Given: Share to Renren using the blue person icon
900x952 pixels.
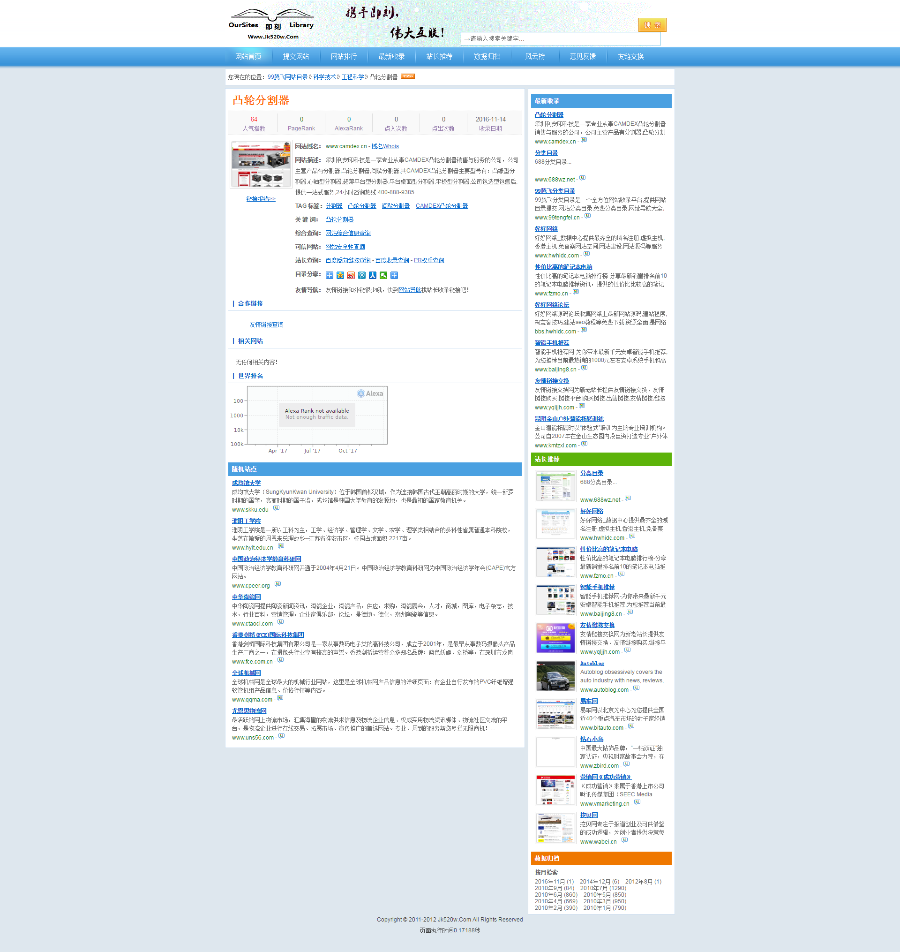Looking at the screenshot, I should coord(373,275).
